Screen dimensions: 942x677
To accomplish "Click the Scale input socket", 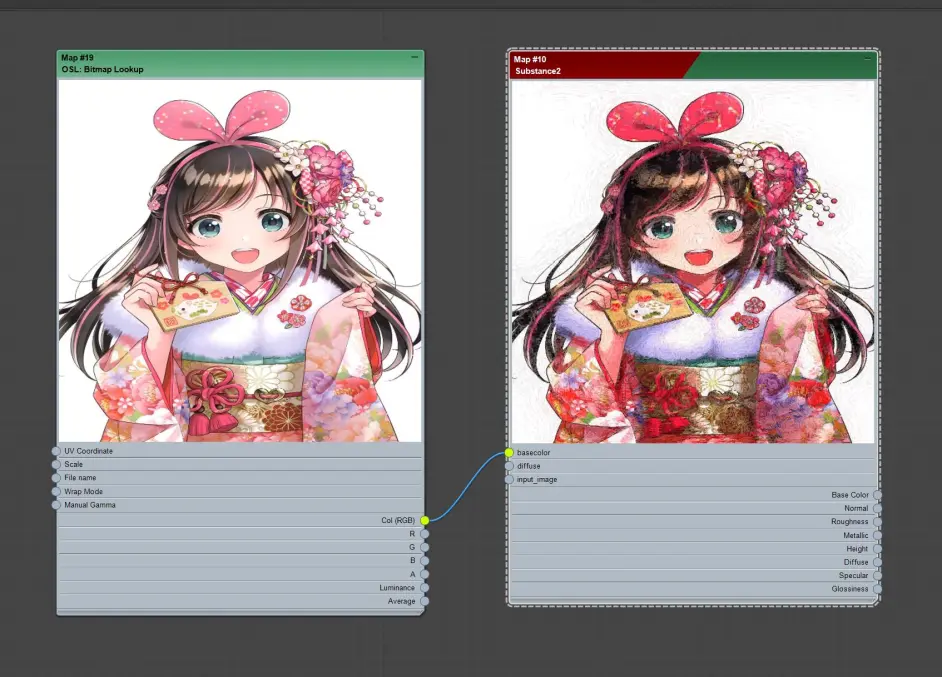I will click(x=56, y=464).
